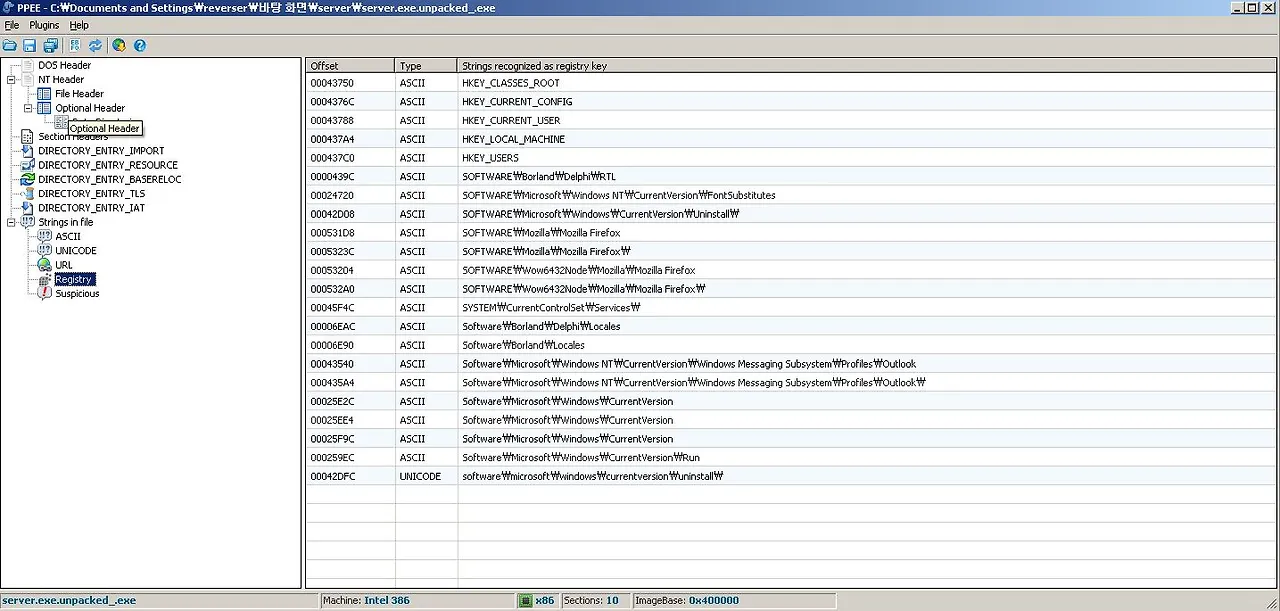This screenshot has width=1280, height=611.
Task: Collapse the Optional Header tree node
Action: click(29, 108)
